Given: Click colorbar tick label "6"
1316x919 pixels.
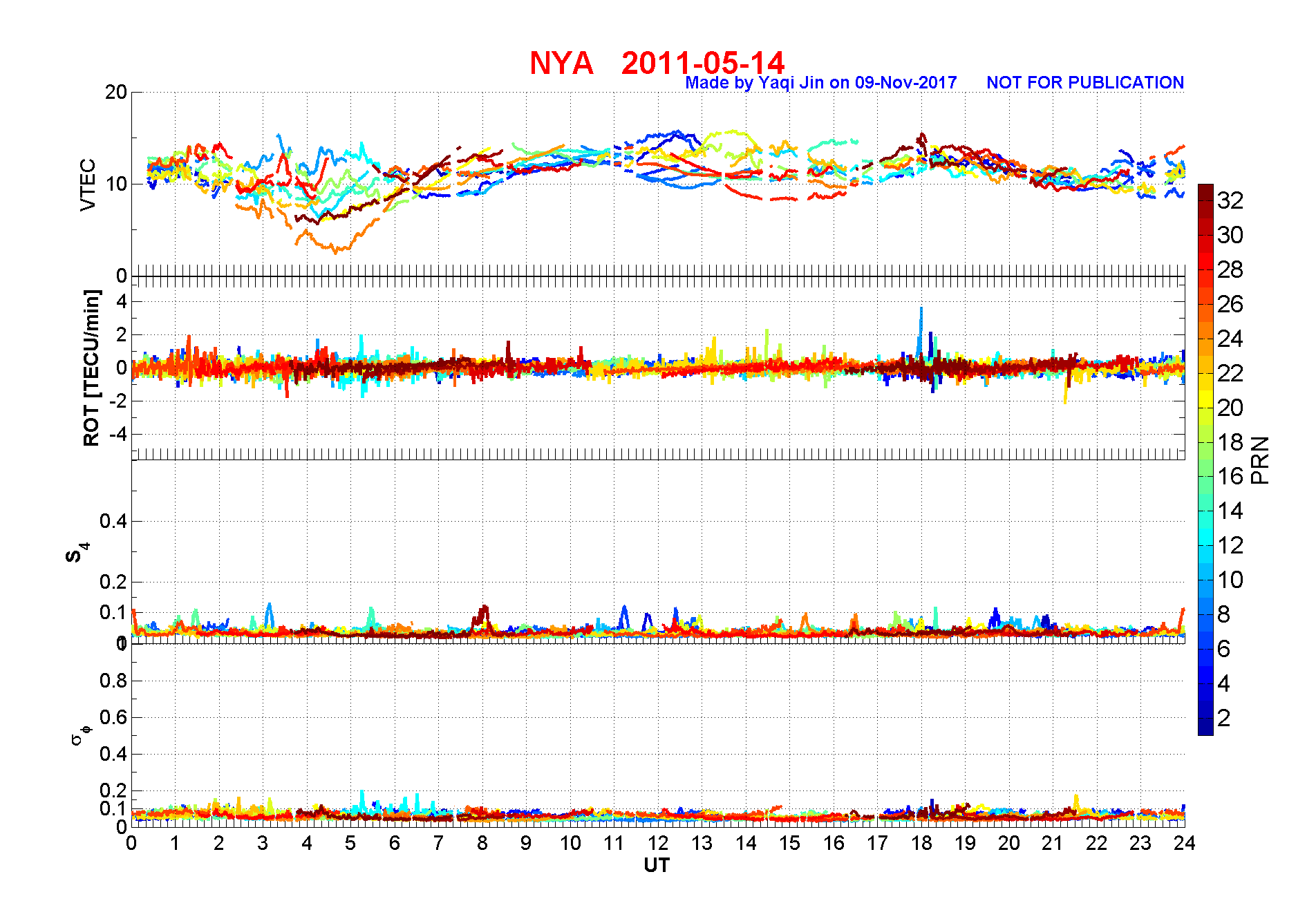Looking at the screenshot, I should (1223, 649).
